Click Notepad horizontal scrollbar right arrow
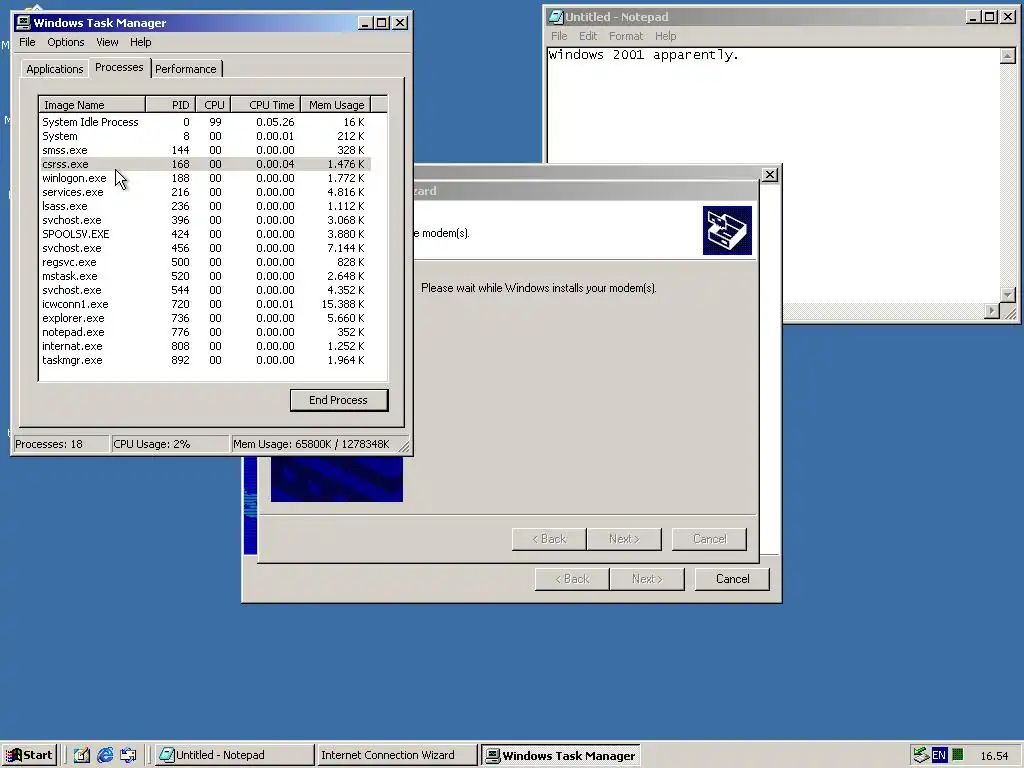This screenshot has height=768, width=1024. (x=992, y=312)
